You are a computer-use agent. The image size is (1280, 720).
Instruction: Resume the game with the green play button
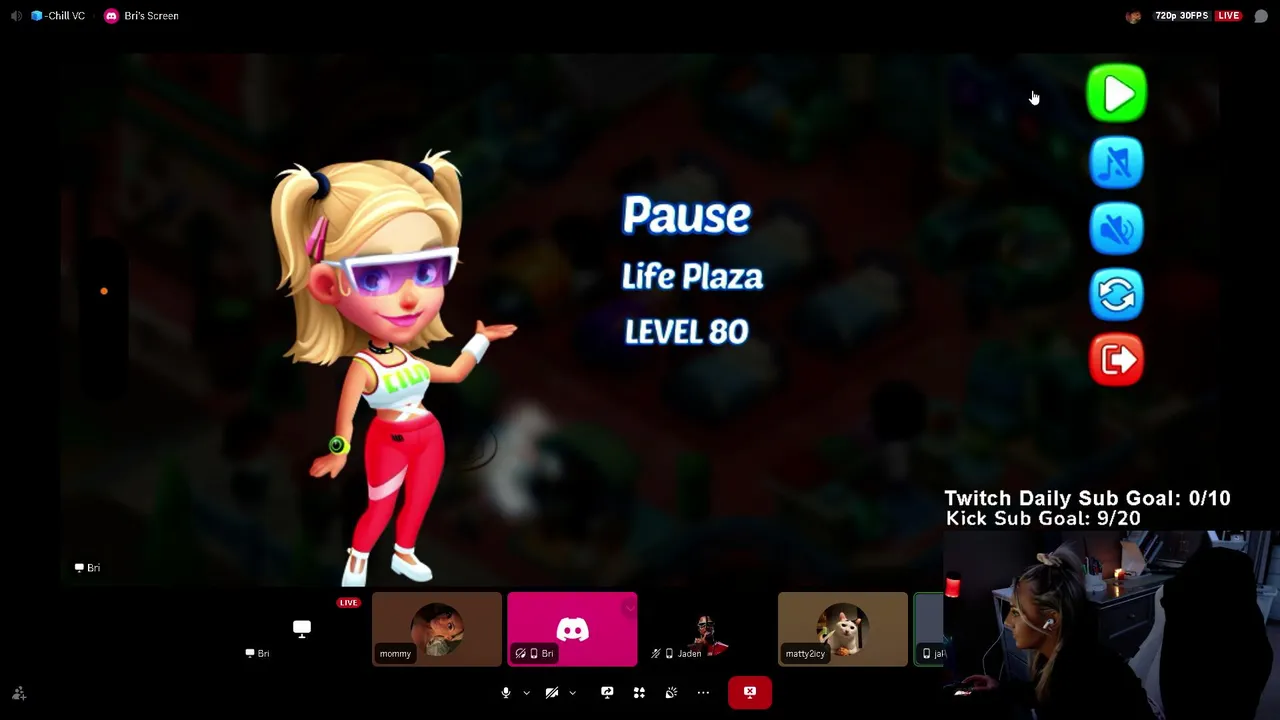coord(1116,94)
